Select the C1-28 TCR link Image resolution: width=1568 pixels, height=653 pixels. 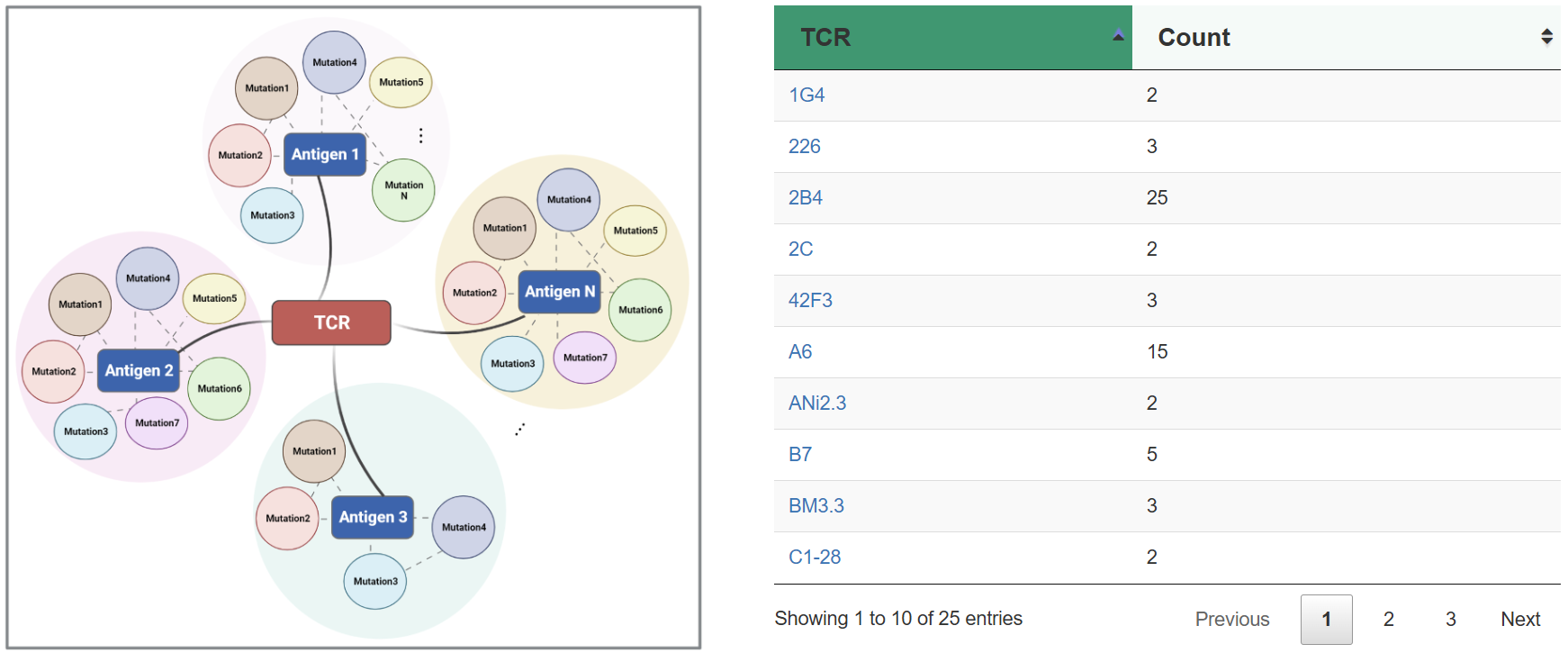coord(815,558)
